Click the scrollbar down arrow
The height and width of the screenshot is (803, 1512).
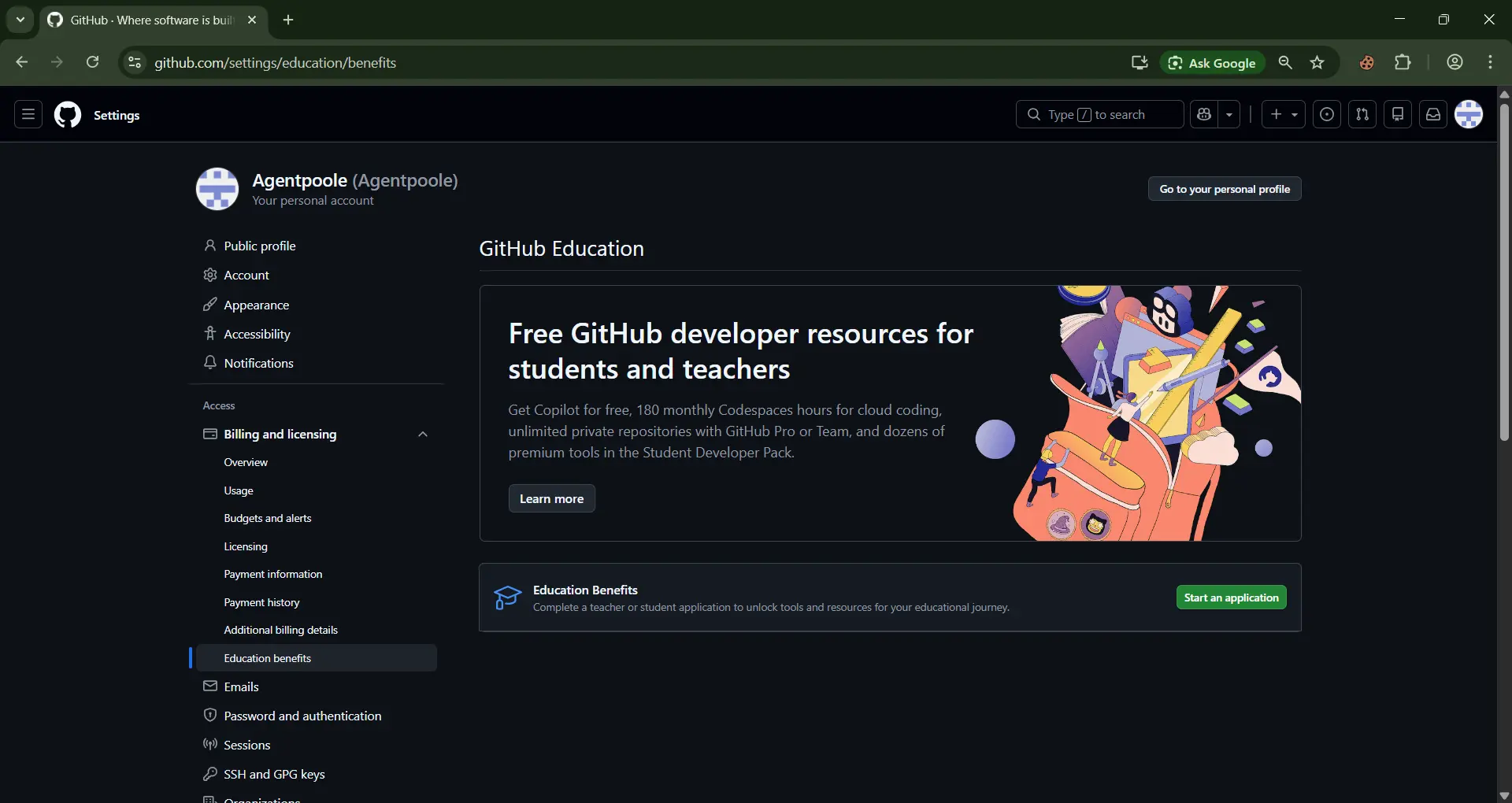1504,795
